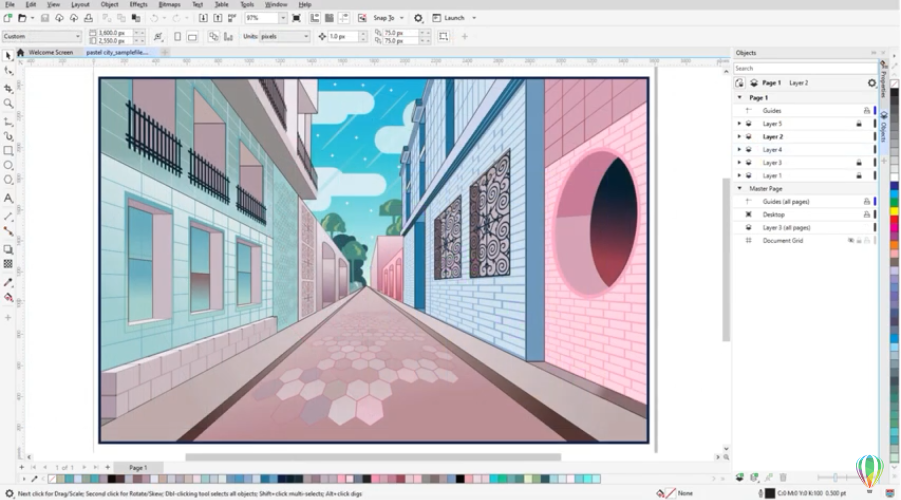Image resolution: width=901 pixels, height=500 pixels.
Task: Click the New document icon
Action: (7, 18)
